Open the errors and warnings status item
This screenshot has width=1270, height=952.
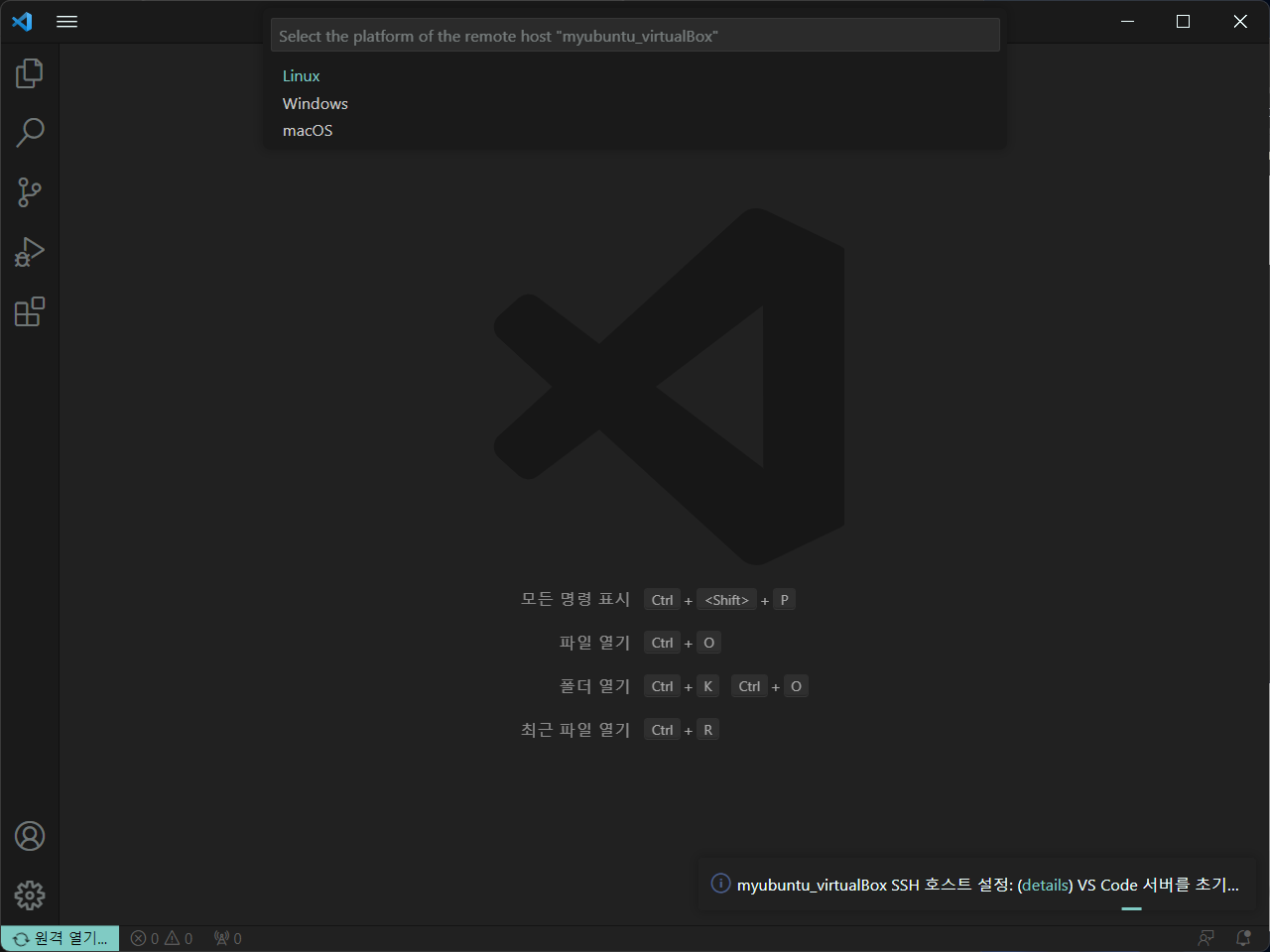[162, 938]
